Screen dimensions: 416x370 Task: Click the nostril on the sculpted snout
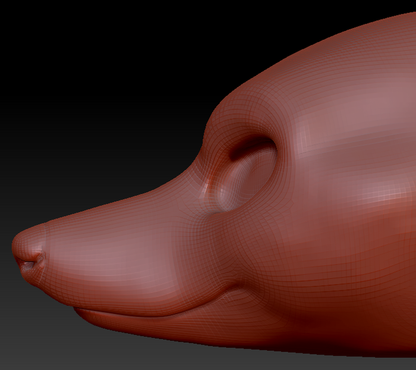pos(30,263)
